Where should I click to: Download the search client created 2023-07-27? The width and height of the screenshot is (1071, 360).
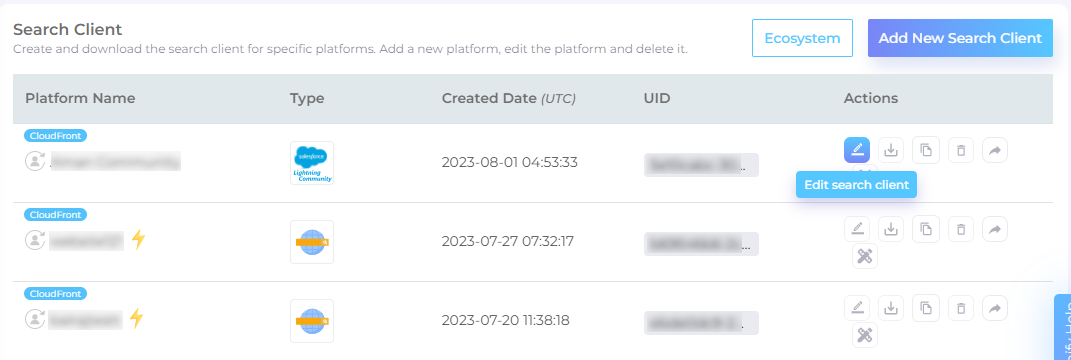pyautogui.click(x=891, y=229)
